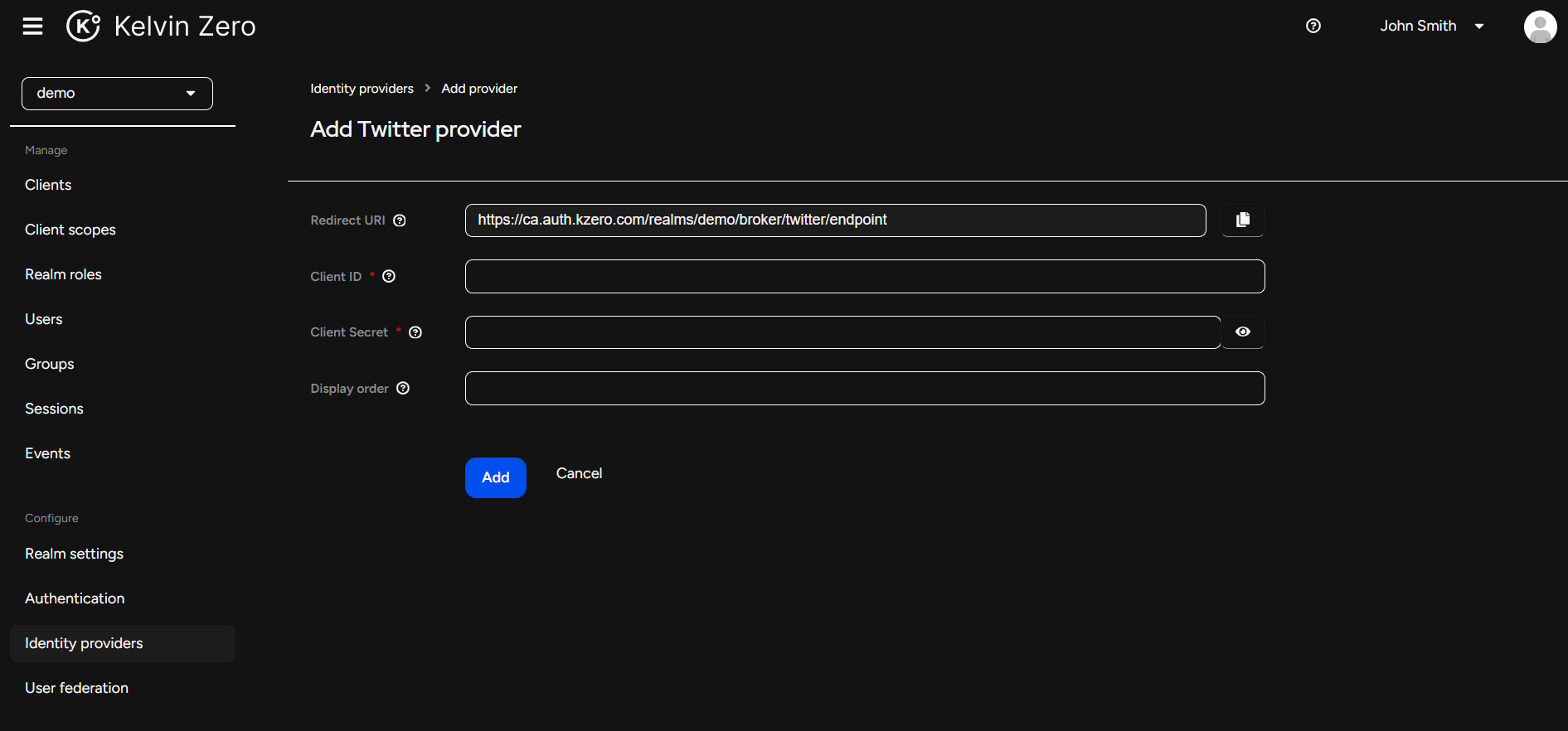Screen dimensions: 1568x731
Task: Click the Redirect URI field
Action: tap(835, 220)
